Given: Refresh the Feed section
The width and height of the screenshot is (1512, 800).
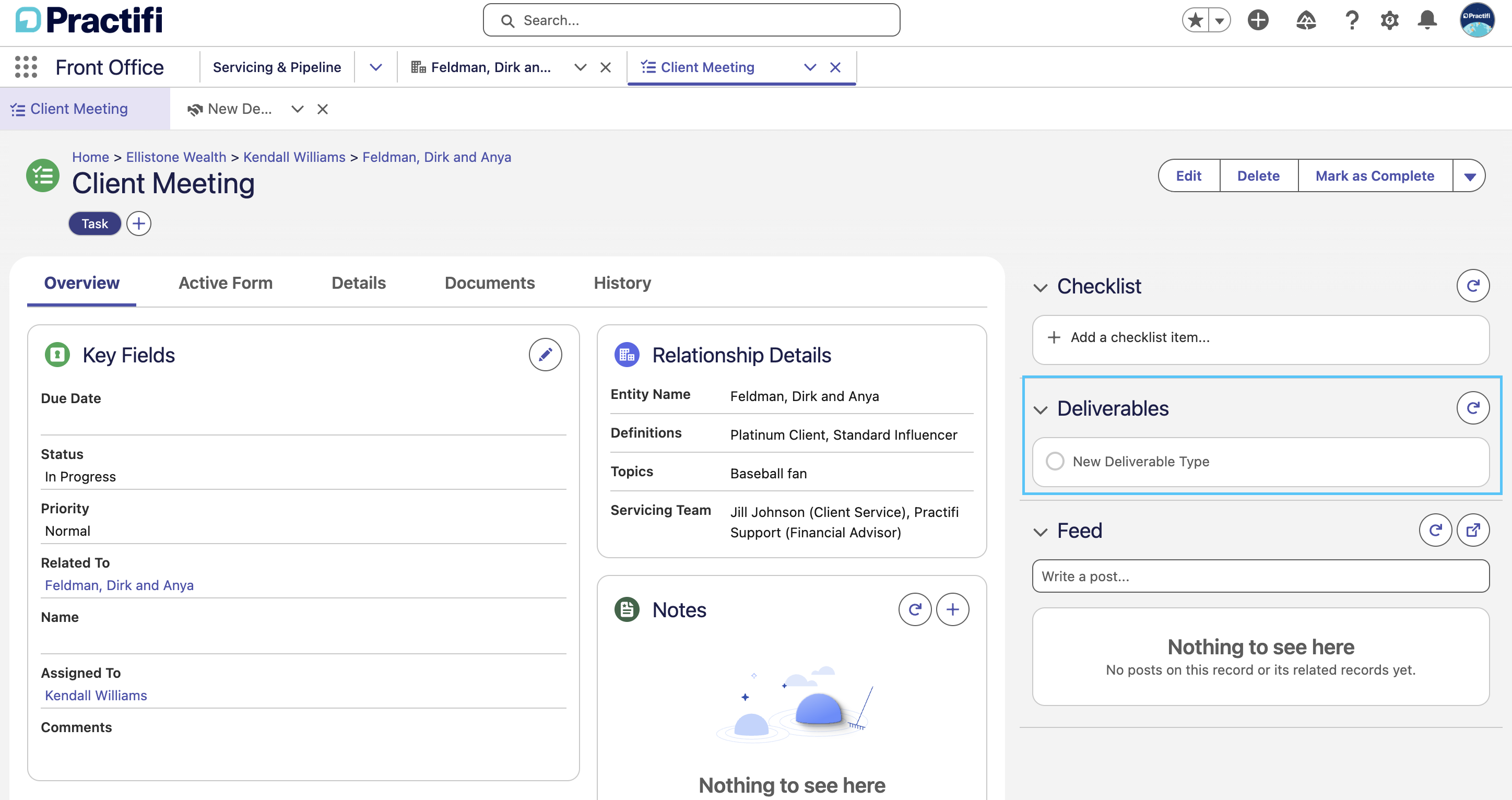Looking at the screenshot, I should coord(1435,530).
